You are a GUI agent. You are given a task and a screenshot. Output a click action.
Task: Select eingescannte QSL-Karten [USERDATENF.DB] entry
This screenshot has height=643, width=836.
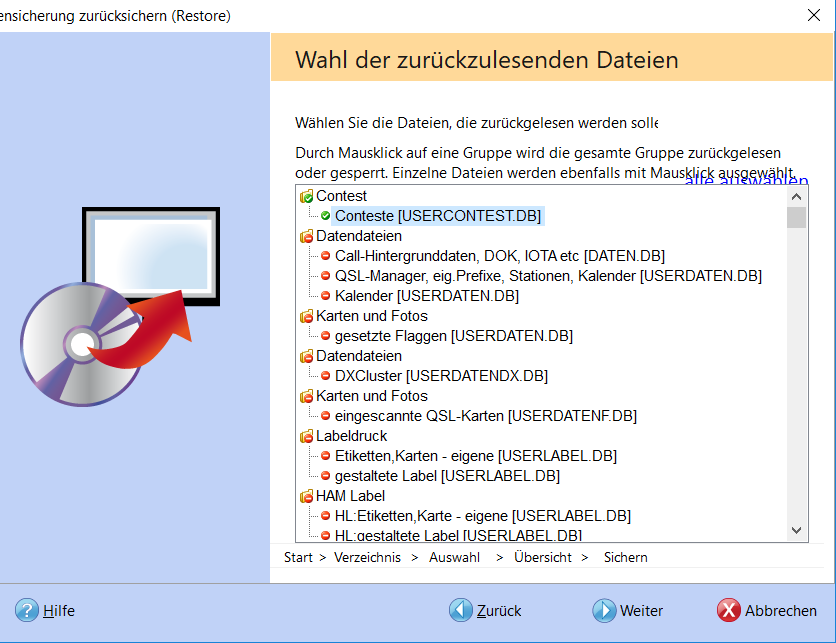tap(486, 416)
